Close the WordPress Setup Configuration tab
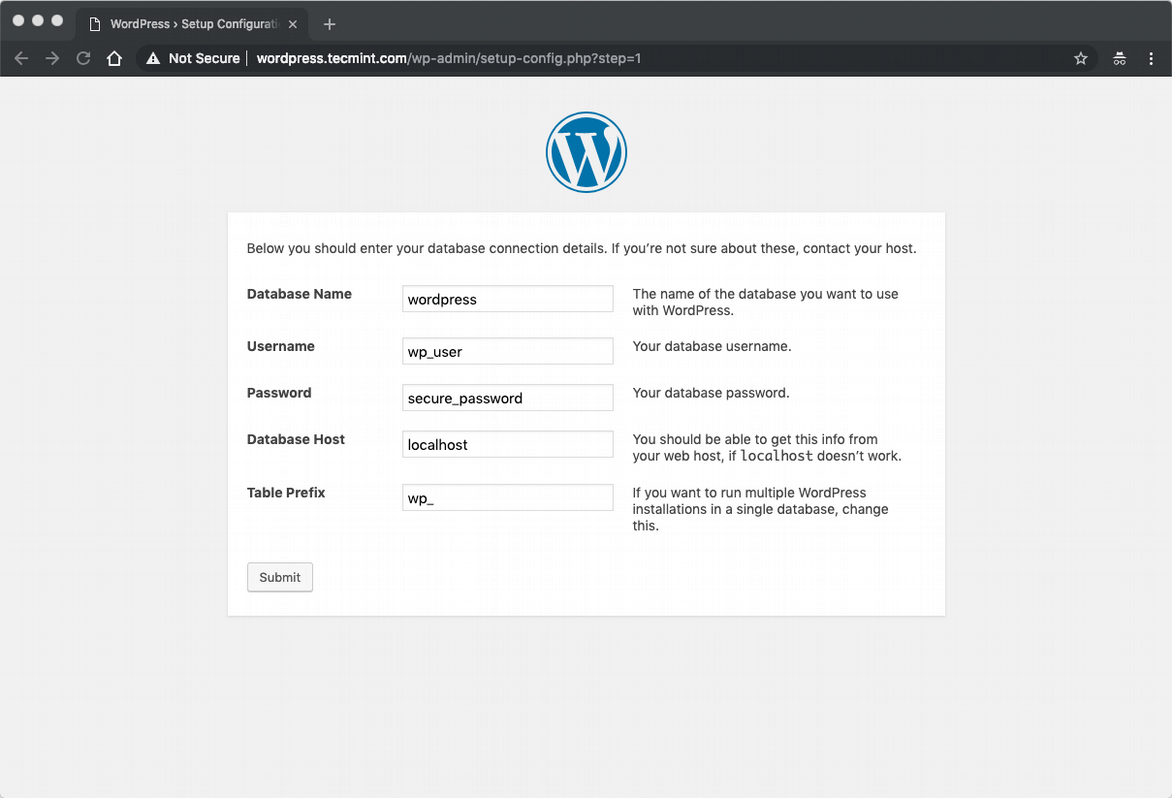Image resolution: width=1172 pixels, height=798 pixels. click(x=293, y=24)
